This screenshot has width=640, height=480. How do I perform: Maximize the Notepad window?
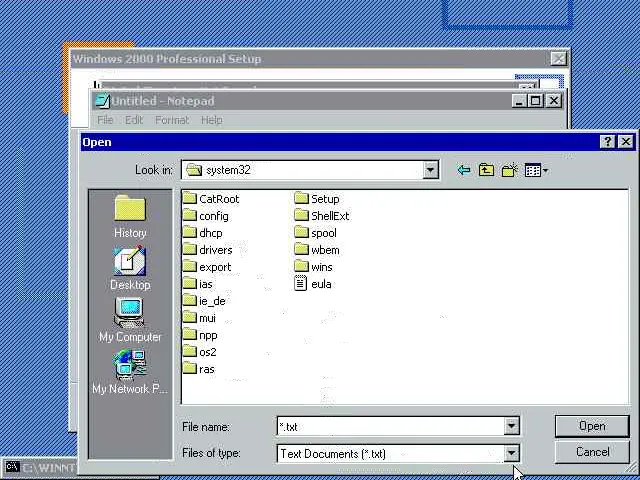[x=536, y=101]
